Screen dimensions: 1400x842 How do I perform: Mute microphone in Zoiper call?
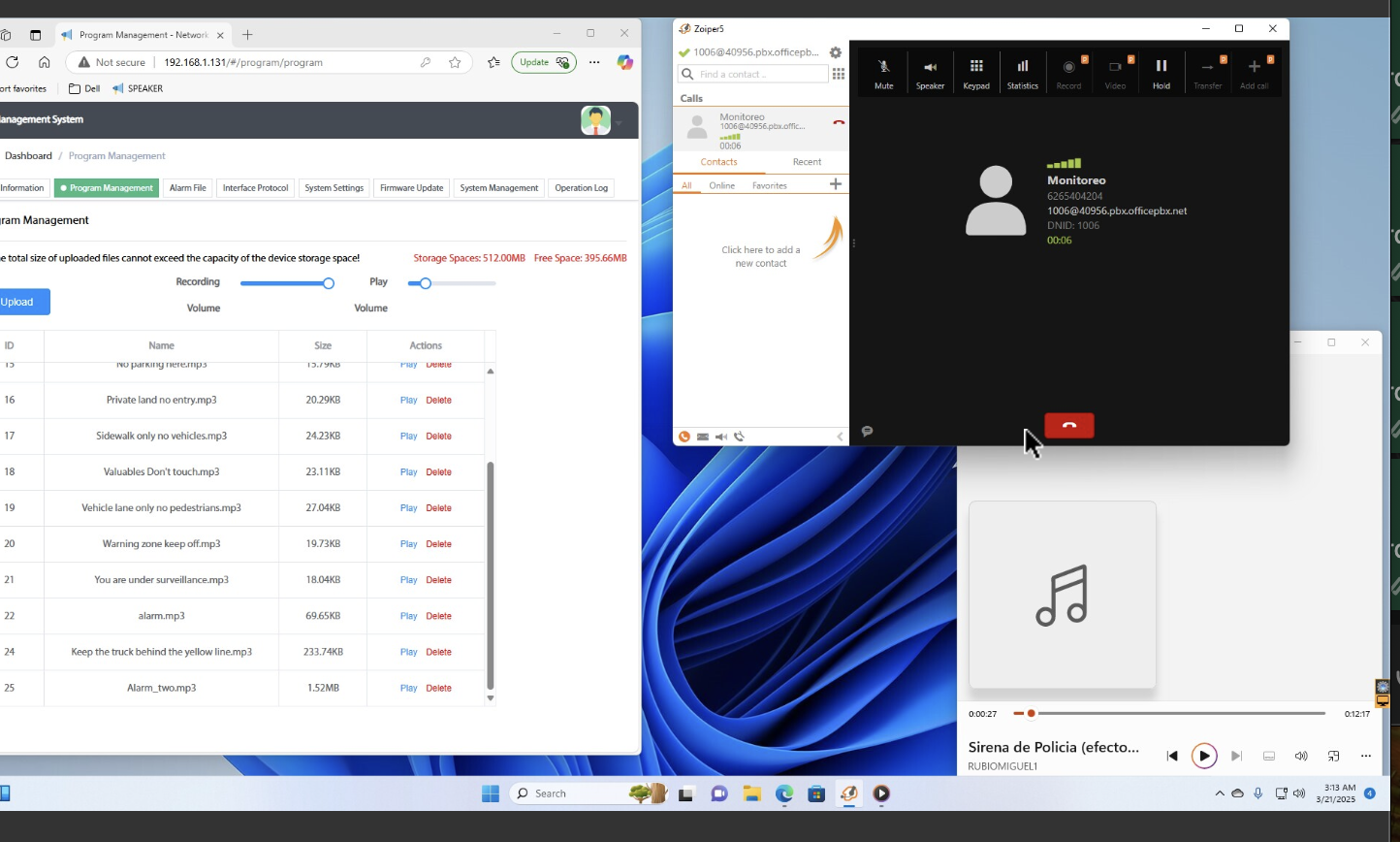pyautogui.click(x=883, y=73)
